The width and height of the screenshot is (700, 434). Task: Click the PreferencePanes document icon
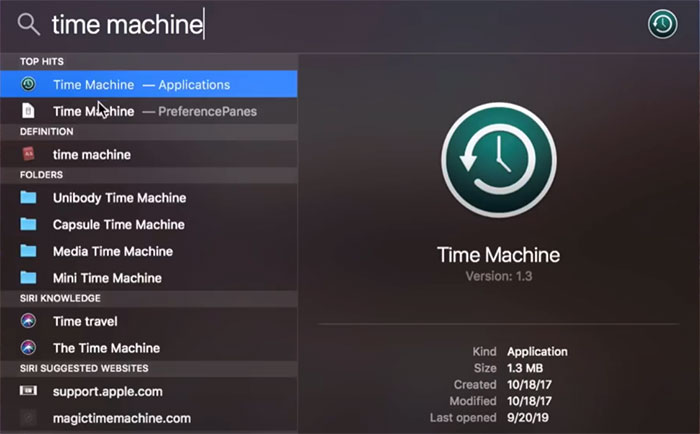(x=28, y=111)
